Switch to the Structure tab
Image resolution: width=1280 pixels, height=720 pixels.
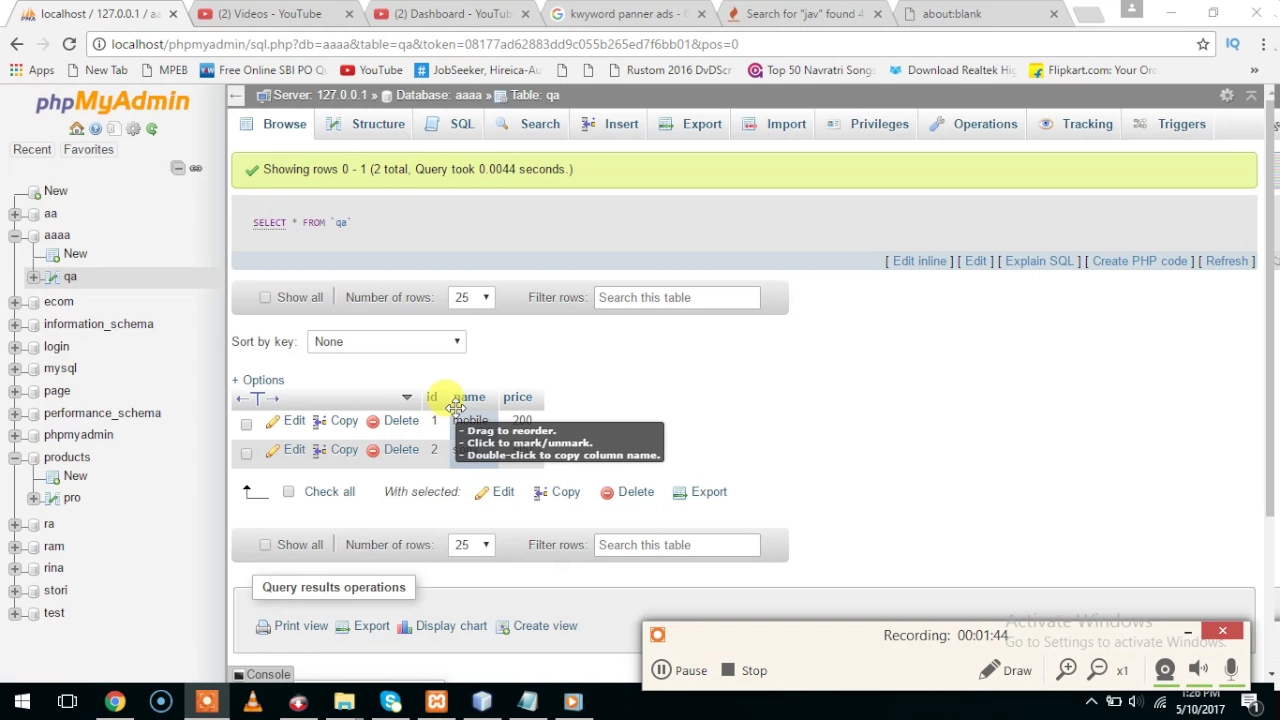point(366,124)
